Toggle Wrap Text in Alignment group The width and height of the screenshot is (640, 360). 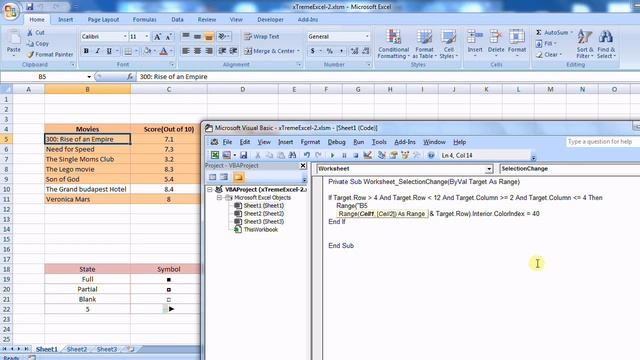pos(262,37)
